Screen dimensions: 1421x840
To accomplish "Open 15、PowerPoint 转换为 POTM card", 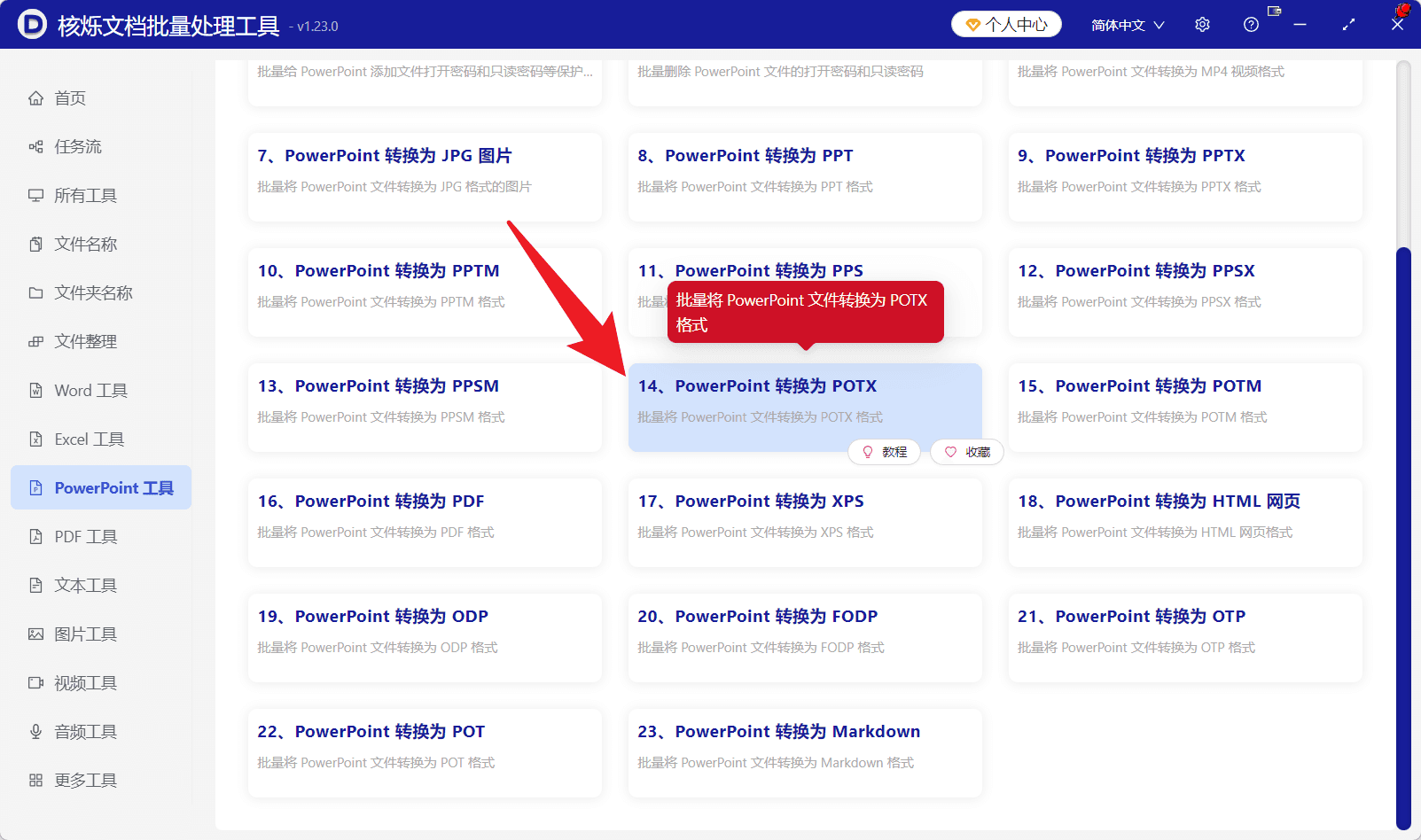I will [1185, 408].
